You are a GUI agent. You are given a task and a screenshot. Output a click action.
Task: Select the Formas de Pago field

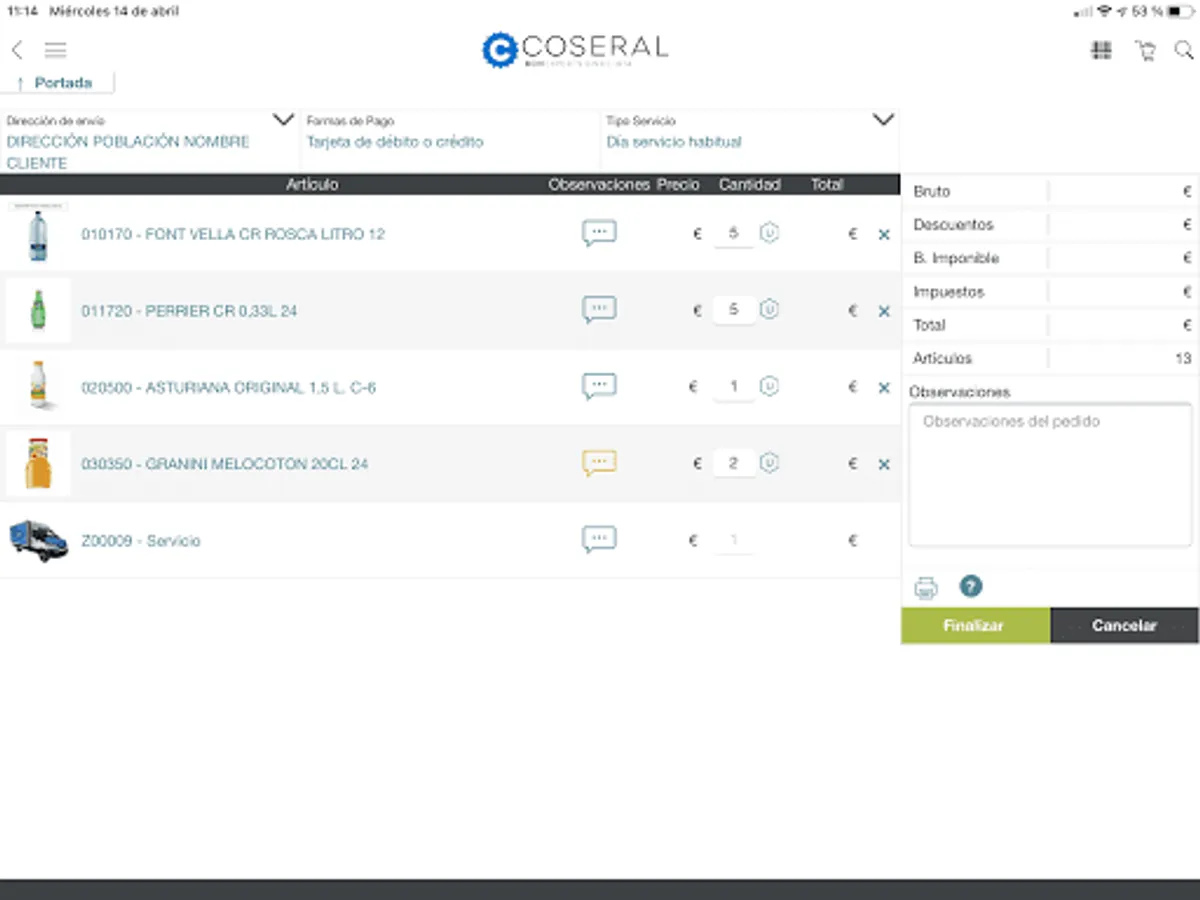(x=450, y=141)
